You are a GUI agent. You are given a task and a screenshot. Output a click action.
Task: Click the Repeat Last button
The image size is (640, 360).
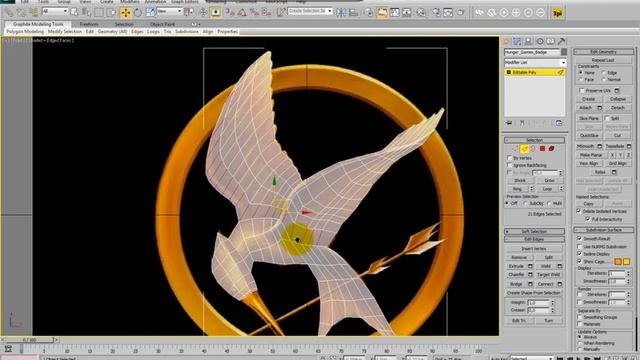pos(603,60)
